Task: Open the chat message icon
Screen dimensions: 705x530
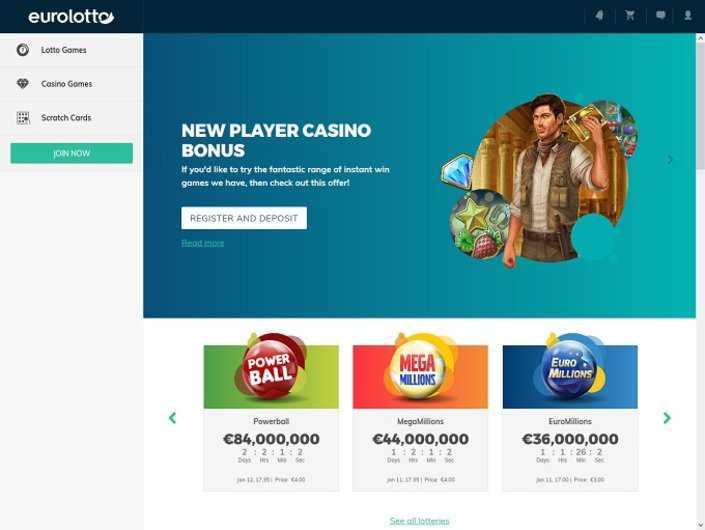Action: pyautogui.click(x=660, y=15)
